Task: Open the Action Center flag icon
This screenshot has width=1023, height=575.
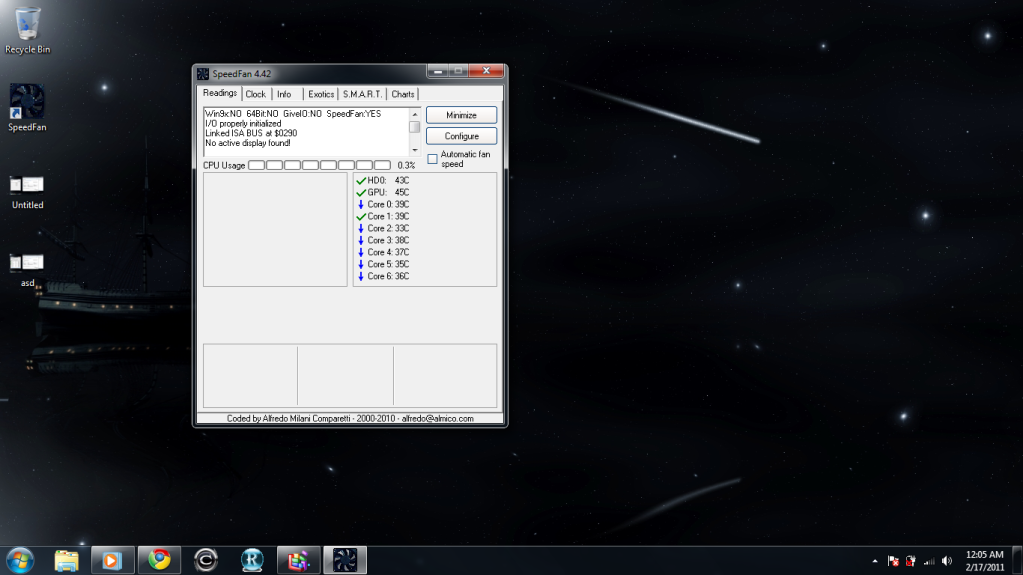Action: coord(893,561)
